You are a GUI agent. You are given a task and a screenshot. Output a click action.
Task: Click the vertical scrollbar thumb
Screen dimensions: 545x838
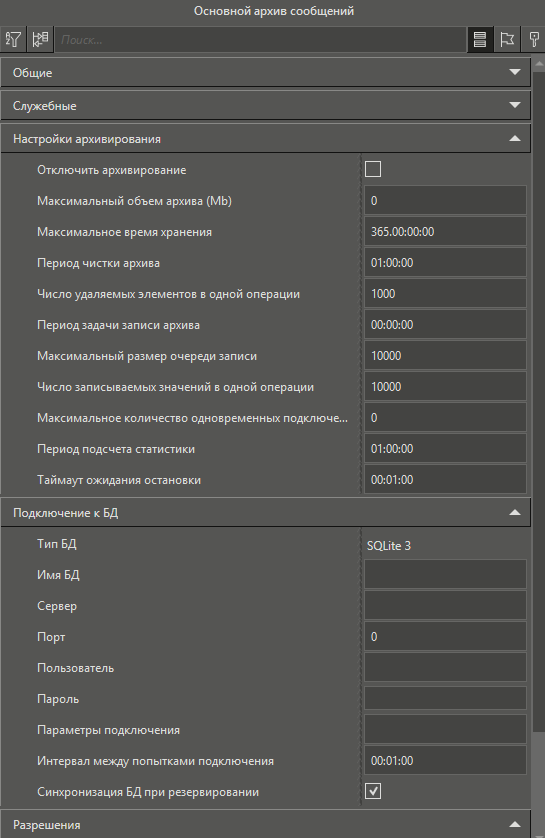coord(539,400)
